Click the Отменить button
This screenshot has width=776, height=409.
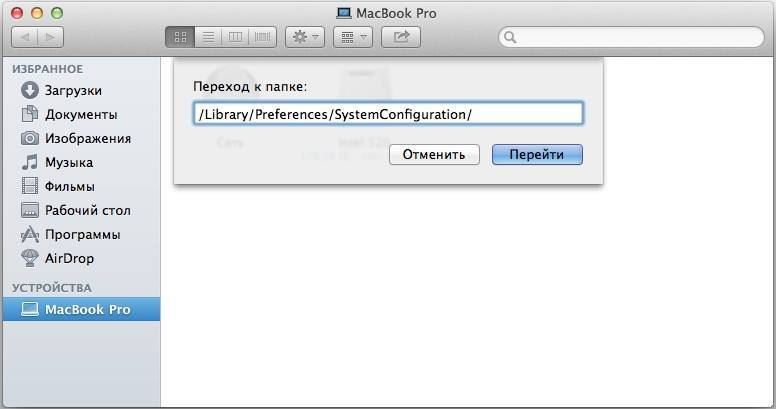pyautogui.click(x=434, y=154)
